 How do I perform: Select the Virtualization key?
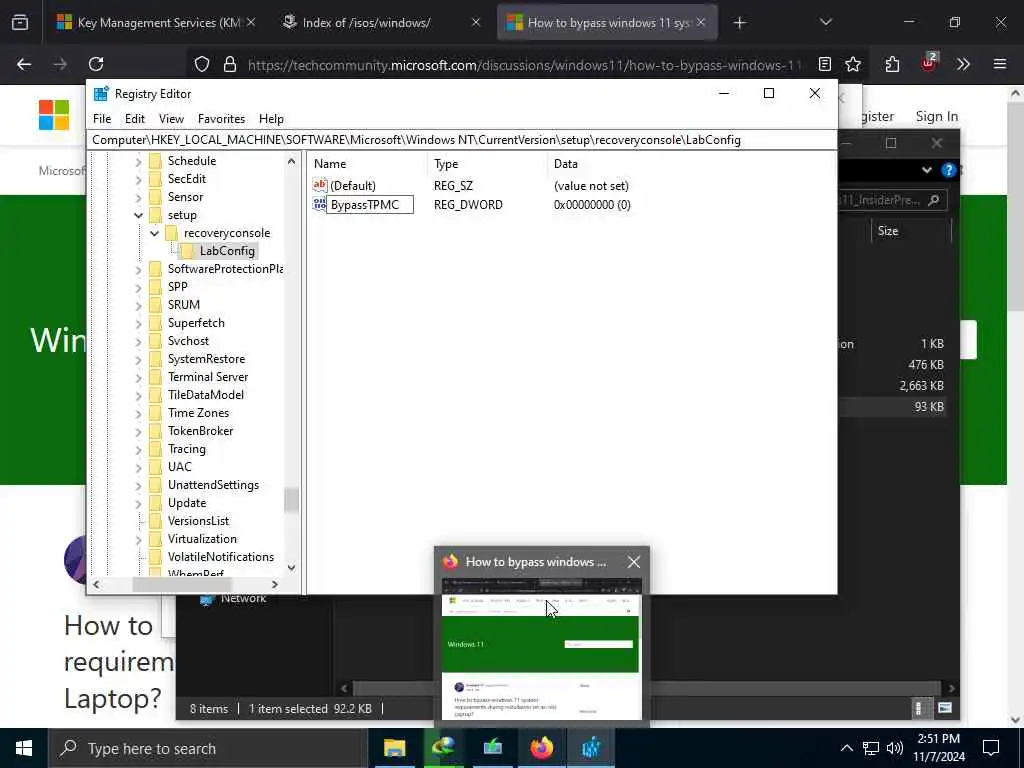point(202,539)
